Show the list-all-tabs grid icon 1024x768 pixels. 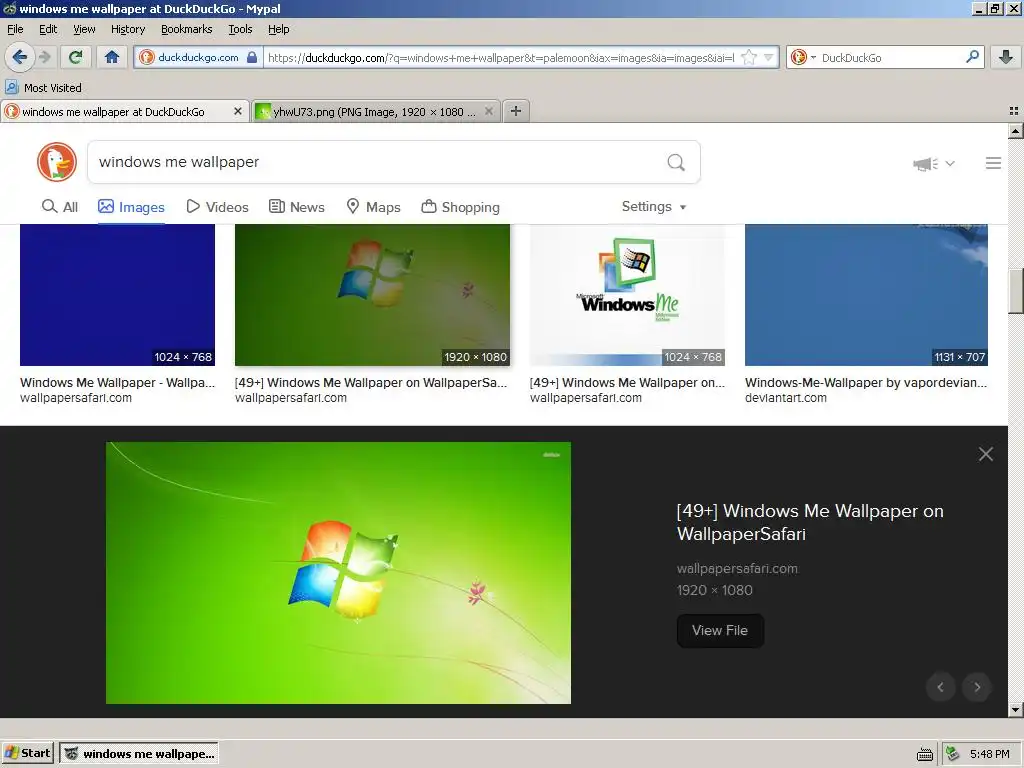[1014, 111]
